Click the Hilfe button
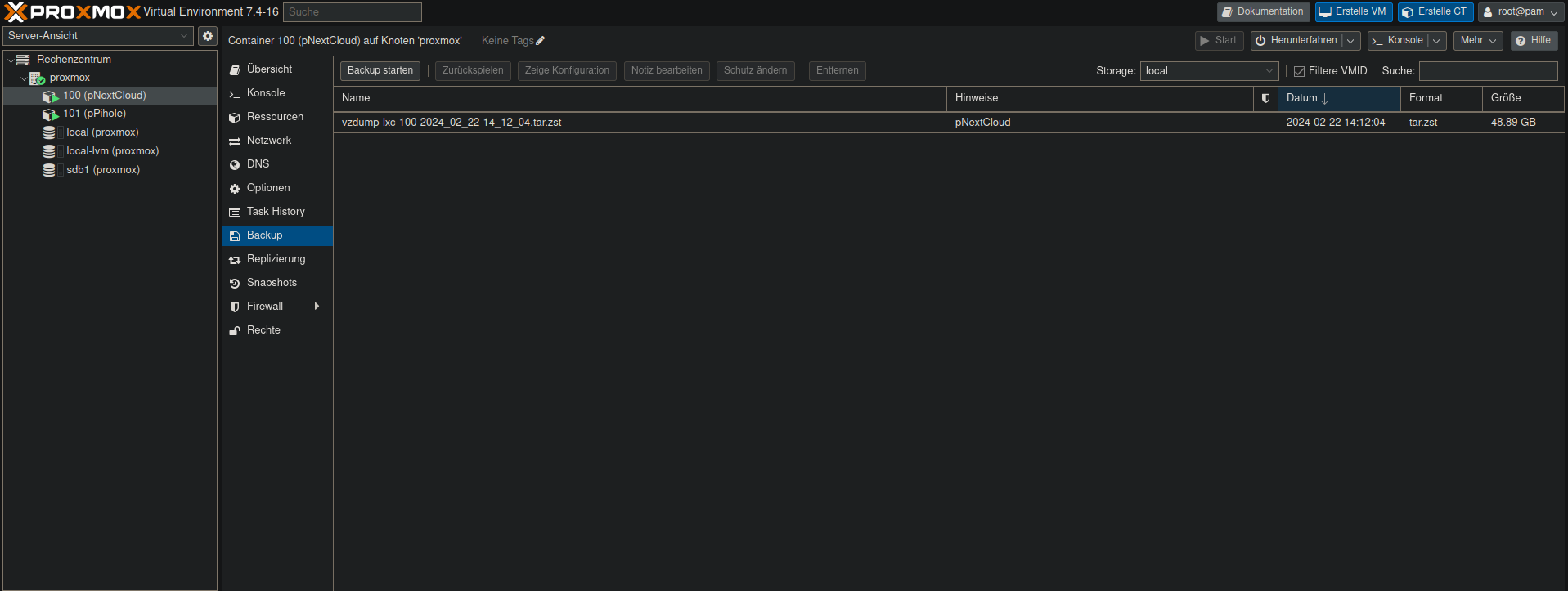The width and height of the screenshot is (1568, 591). click(1534, 41)
